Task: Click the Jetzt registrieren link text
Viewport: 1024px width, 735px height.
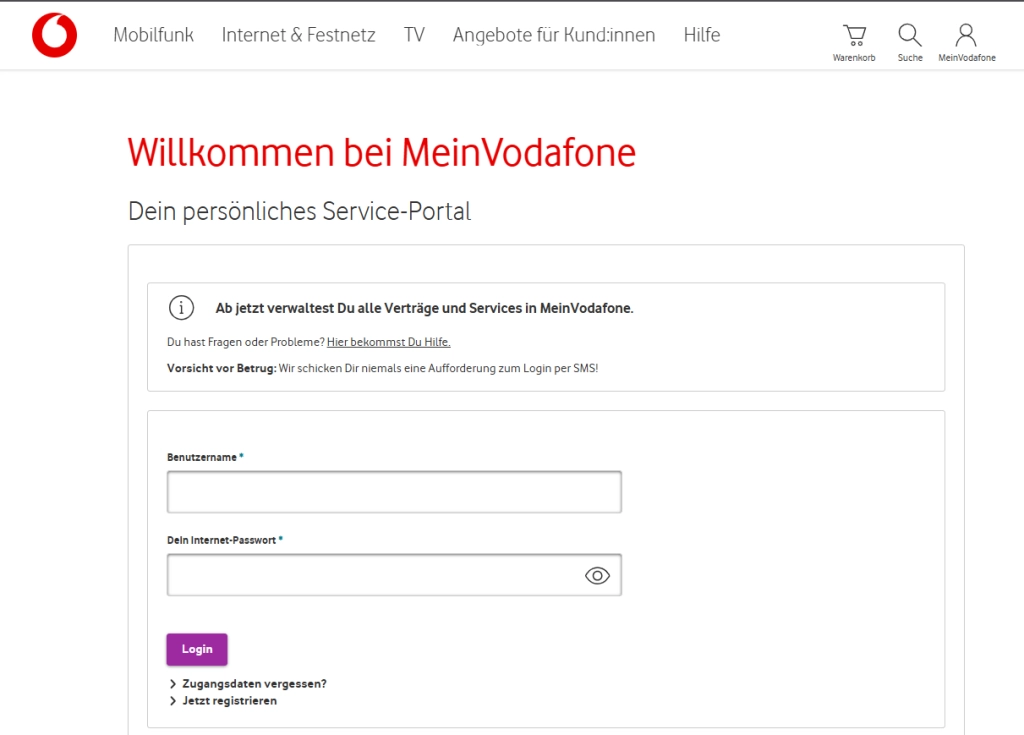Action: coord(229,701)
